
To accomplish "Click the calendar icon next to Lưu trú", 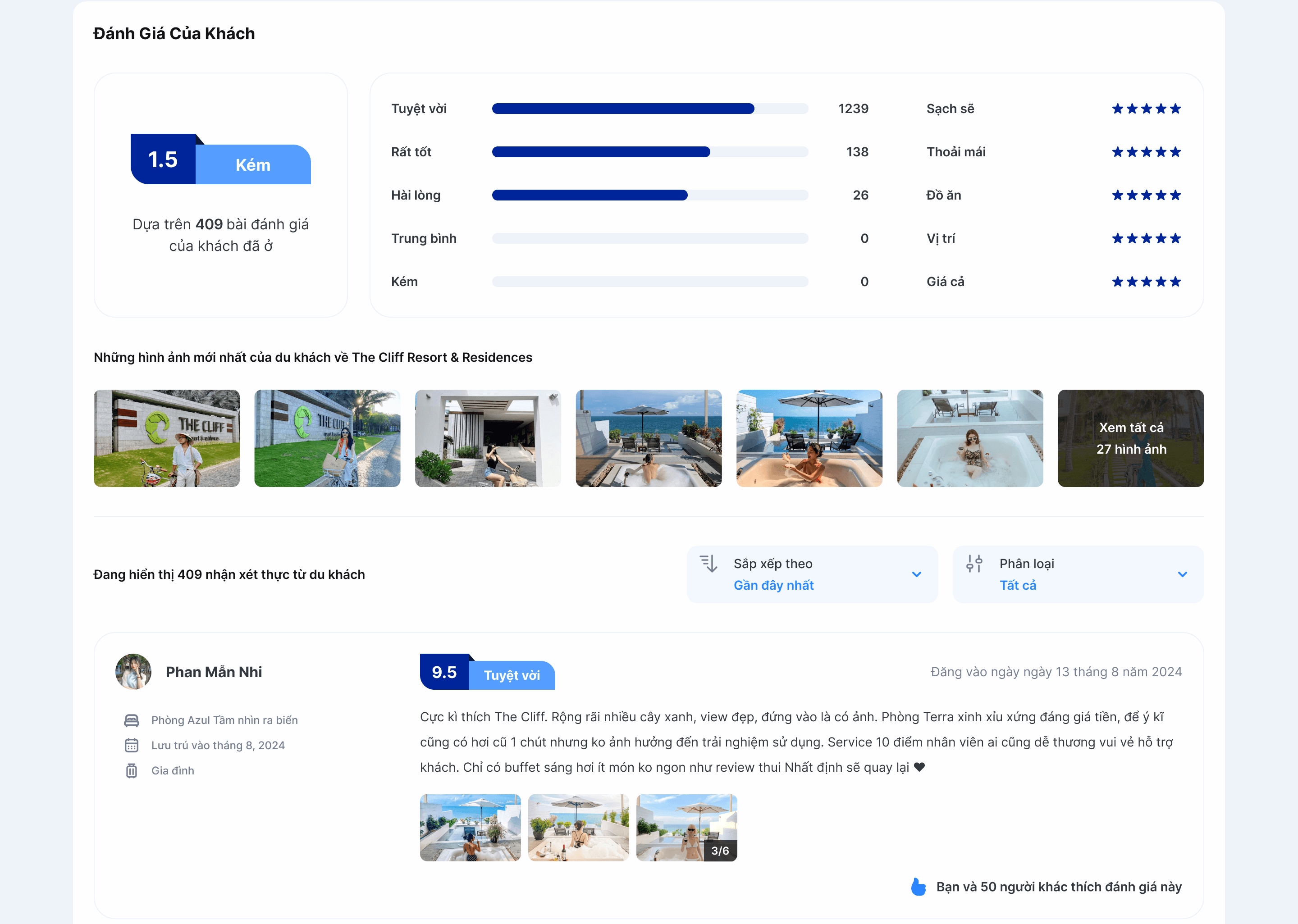I will click(x=132, y=745).
